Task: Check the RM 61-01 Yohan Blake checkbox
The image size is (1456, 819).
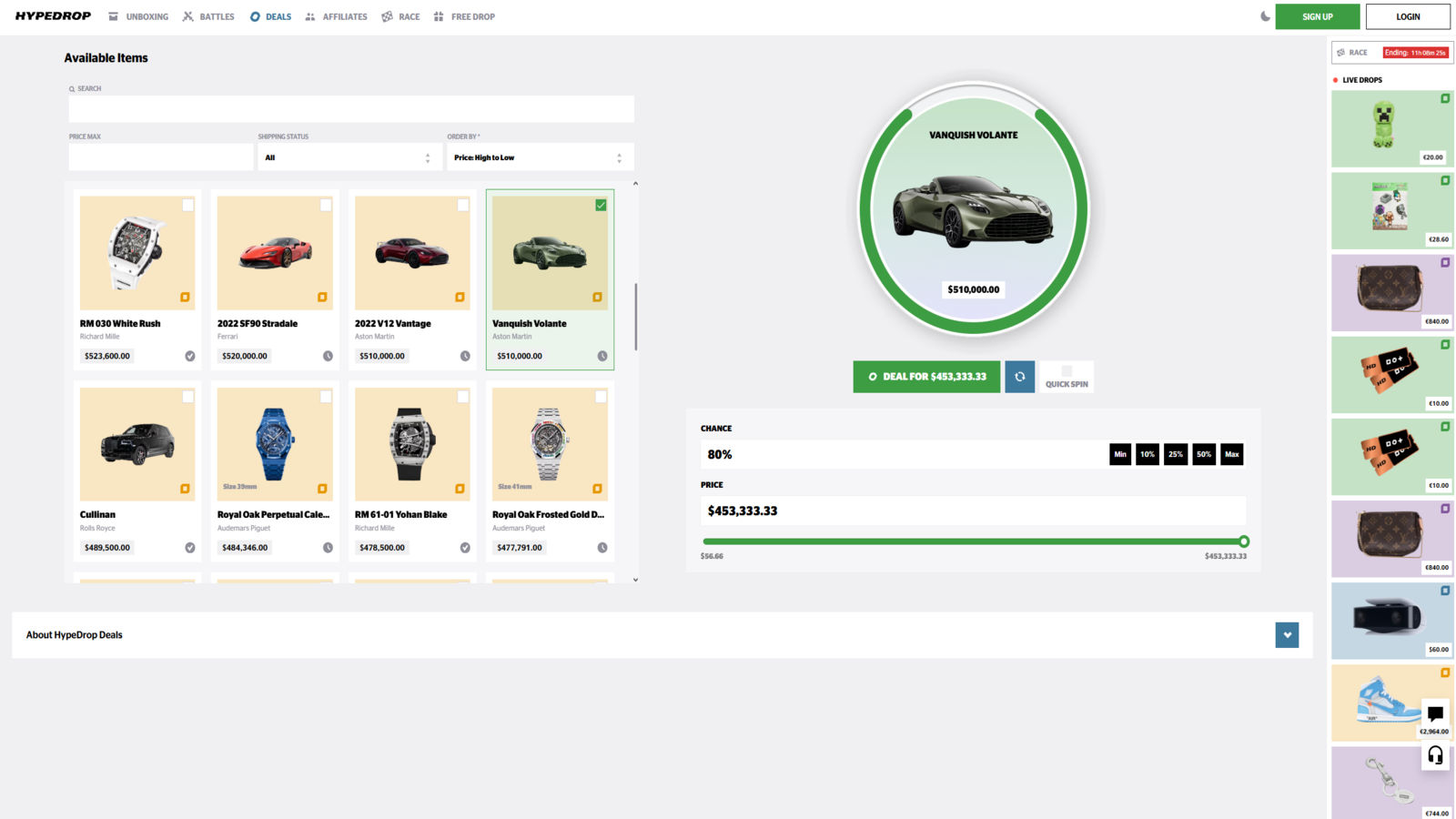Action: click(462, 397)
